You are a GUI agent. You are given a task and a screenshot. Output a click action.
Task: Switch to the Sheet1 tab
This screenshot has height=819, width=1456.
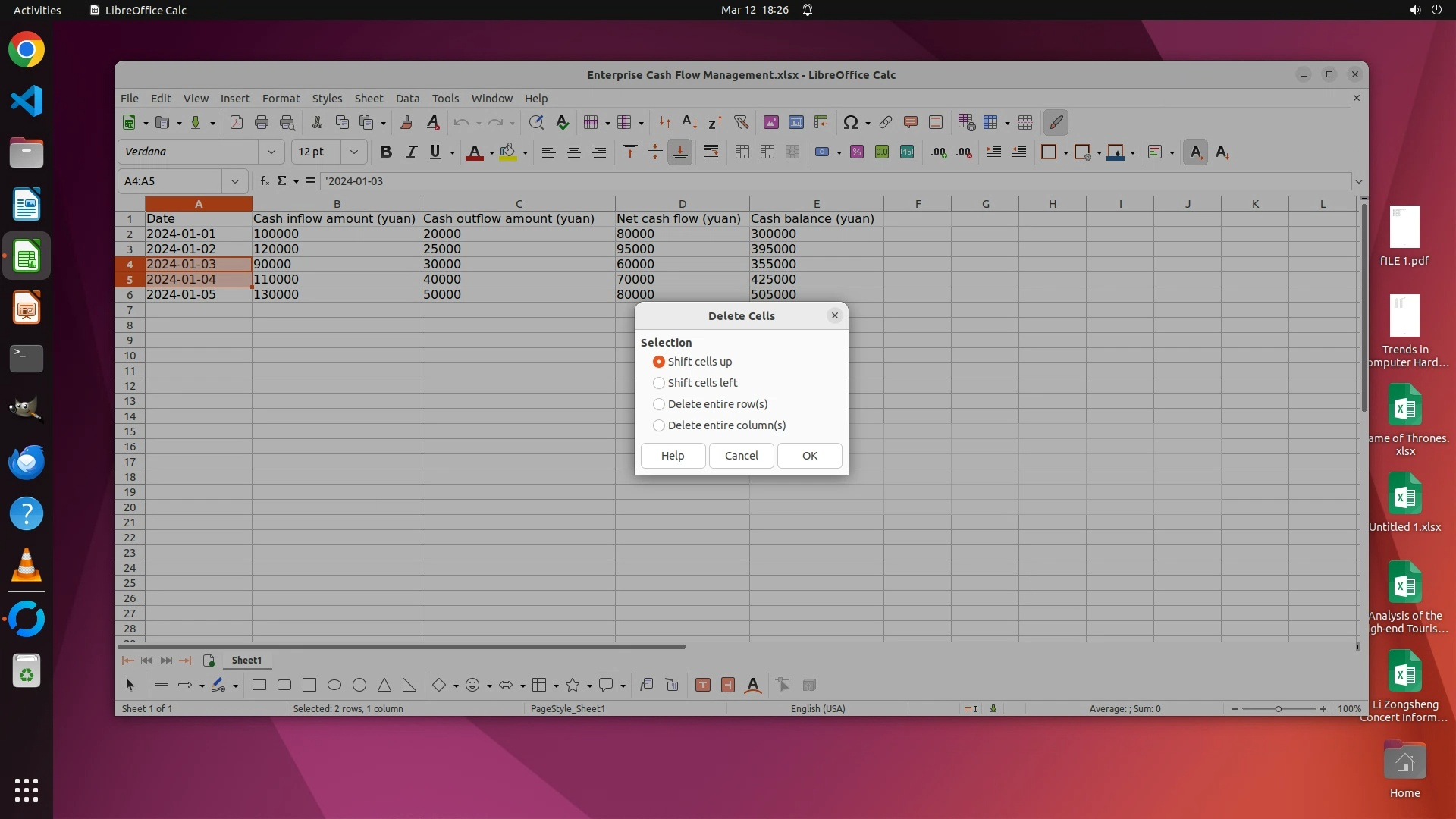(246, 660)
